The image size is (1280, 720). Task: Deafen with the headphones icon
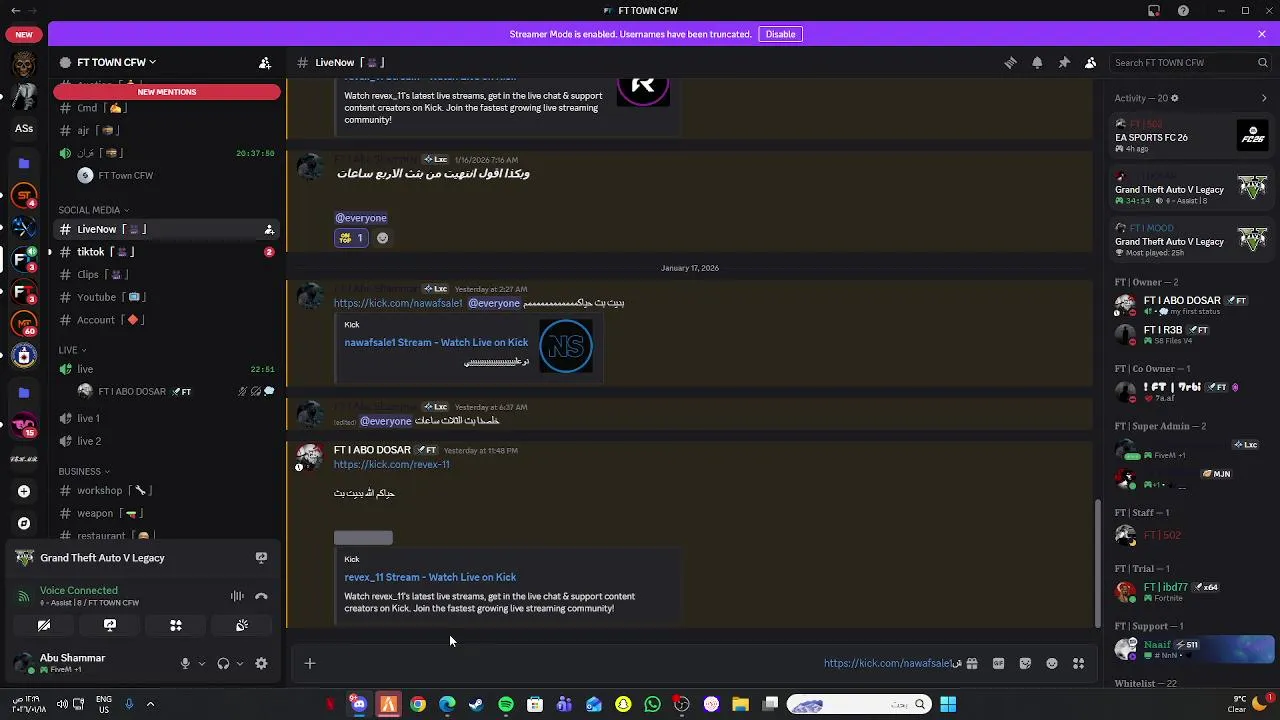tap(223, 664)
